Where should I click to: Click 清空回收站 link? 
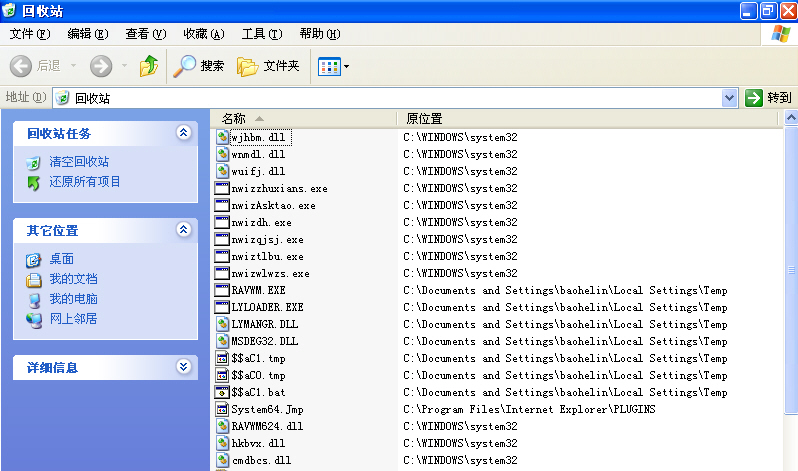[x=79, y=162]
